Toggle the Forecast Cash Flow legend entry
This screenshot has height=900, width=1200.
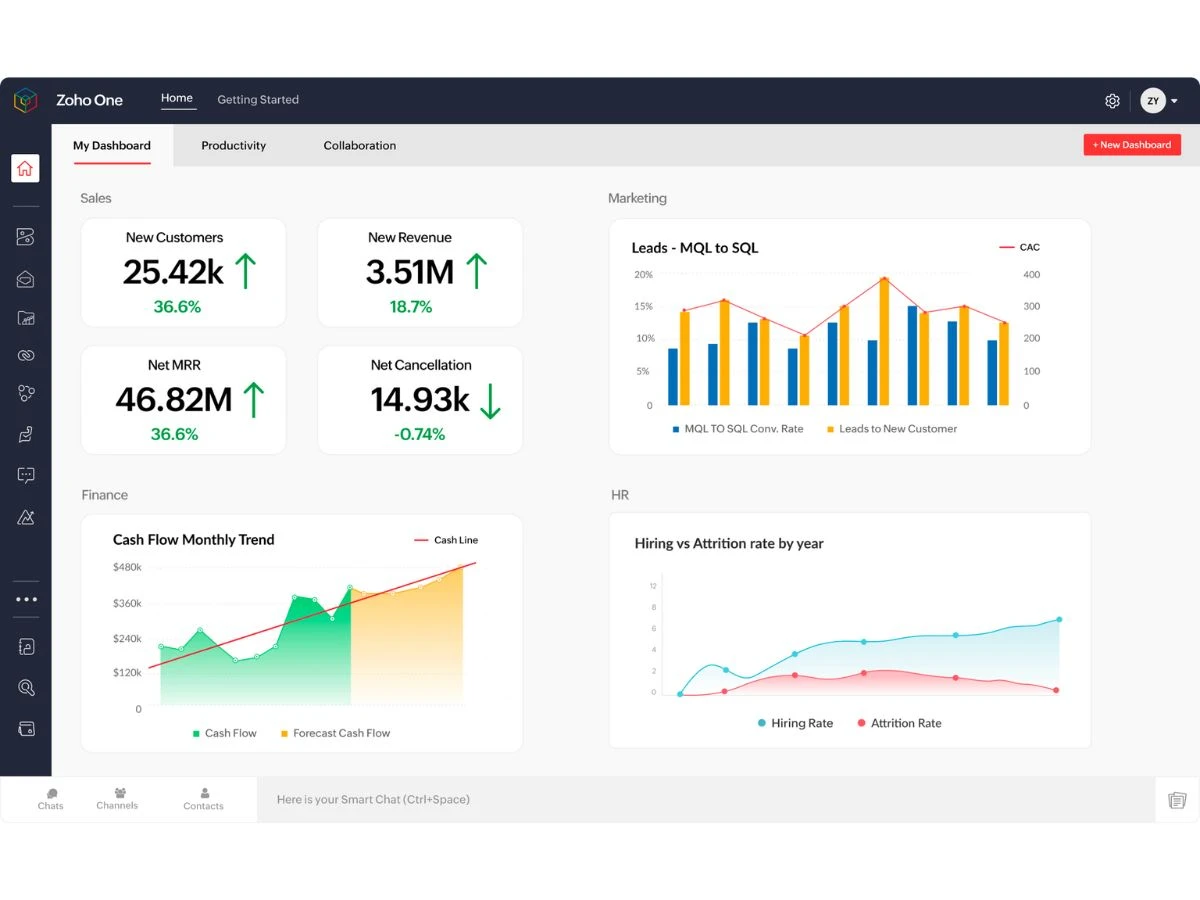(x=335, y=733)
